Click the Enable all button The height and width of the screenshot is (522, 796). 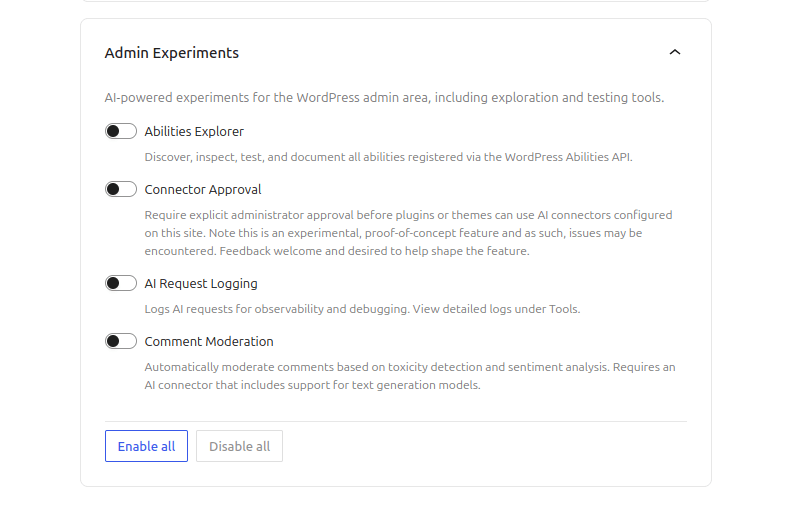coord(146,446)
